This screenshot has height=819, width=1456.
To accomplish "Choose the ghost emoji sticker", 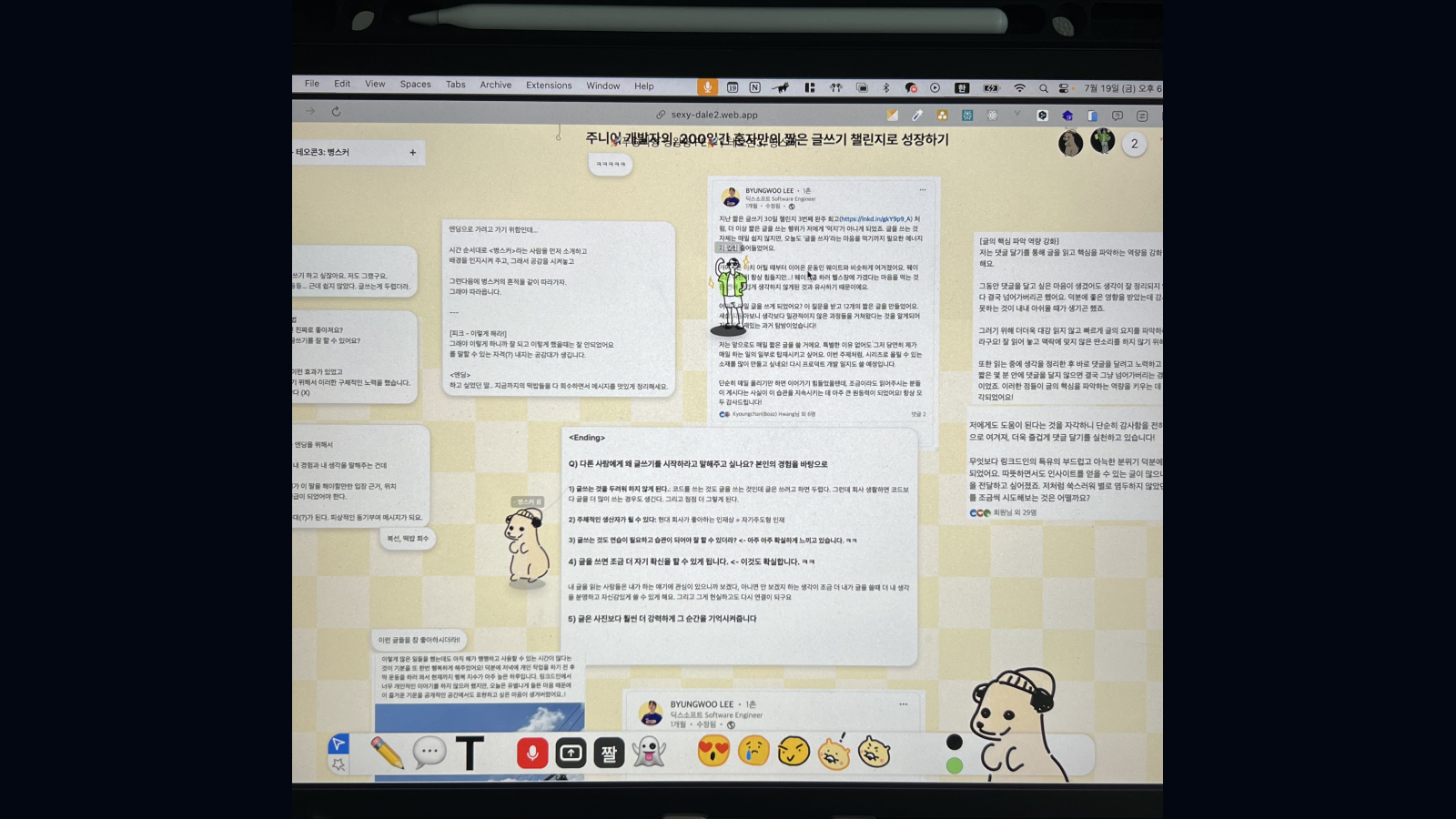I will click(x=649, y=753).
